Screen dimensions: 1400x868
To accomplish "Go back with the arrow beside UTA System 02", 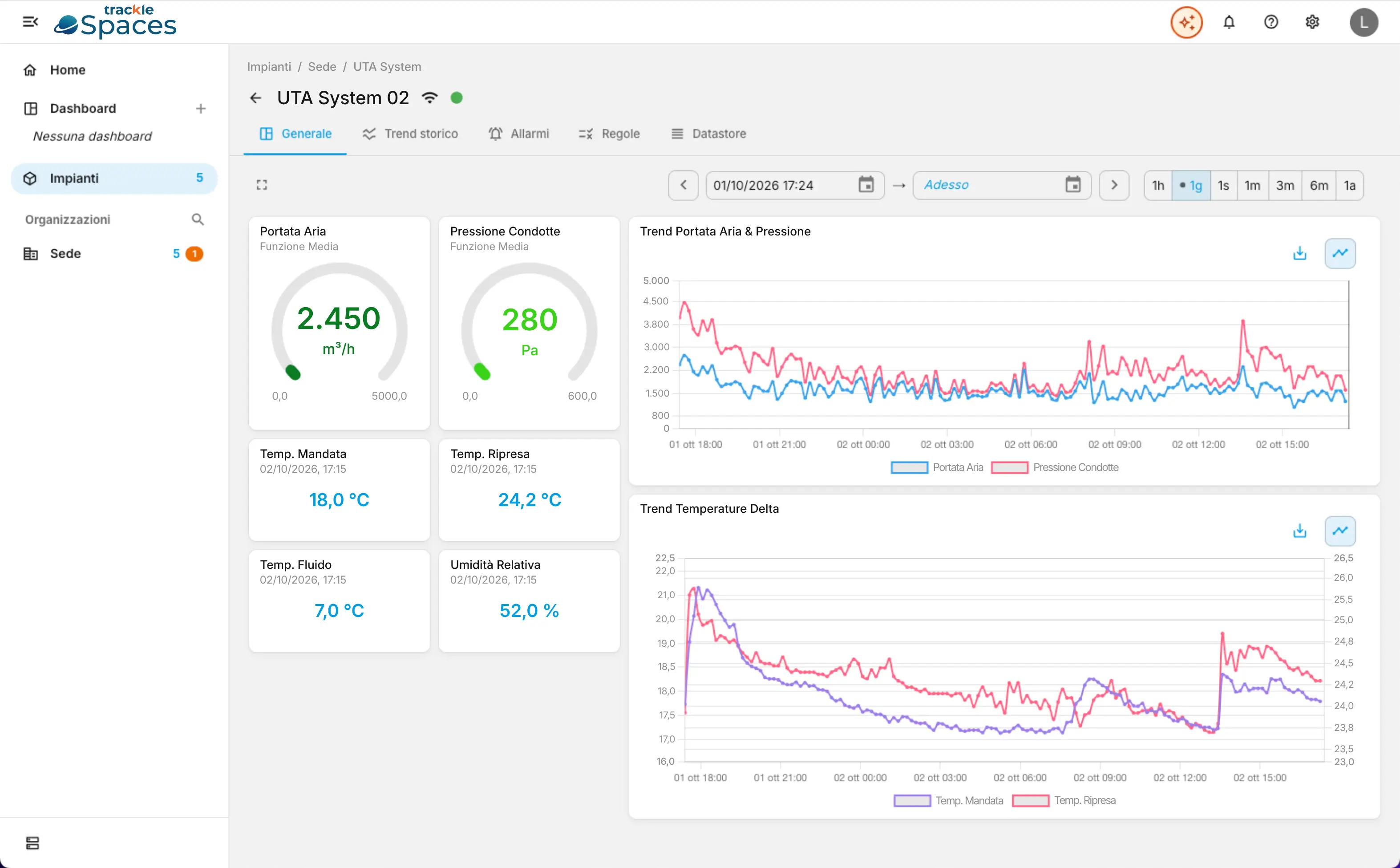I will click(255, 98).
